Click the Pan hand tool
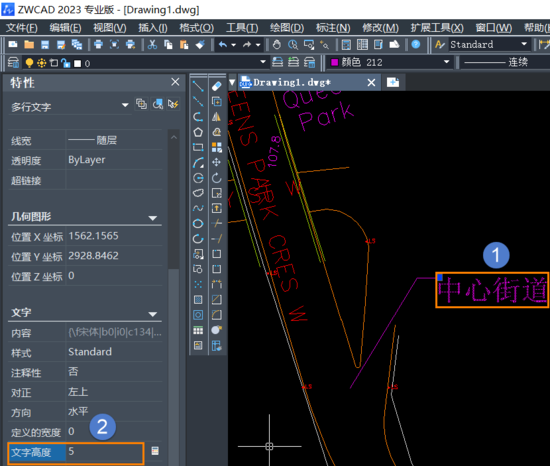This screenshot has width=550, height=466. tap(277, 45)
